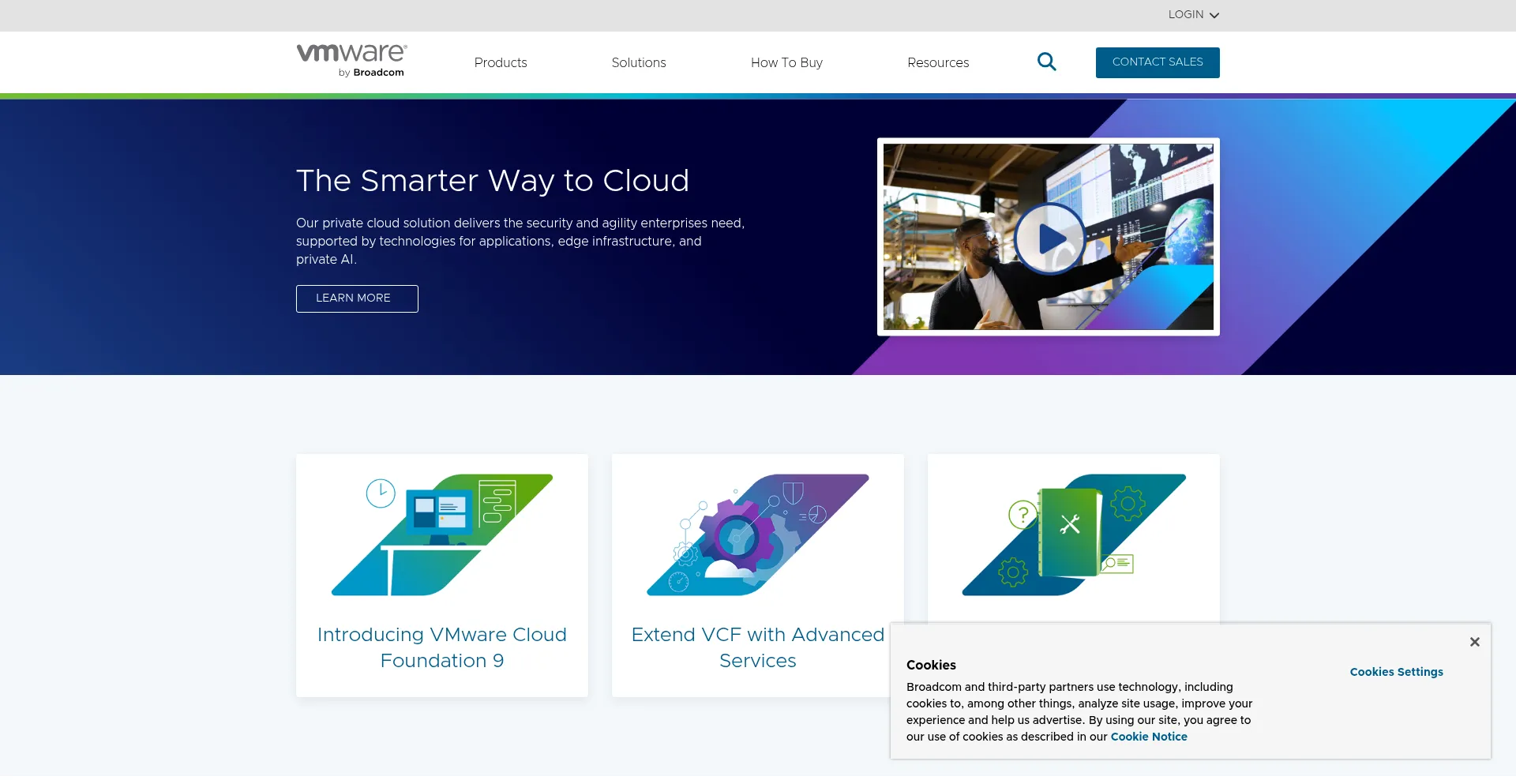Click the VMware Cloud Foundation 9 illustration
The image size is (1516, 784).
tap(441, 535)
